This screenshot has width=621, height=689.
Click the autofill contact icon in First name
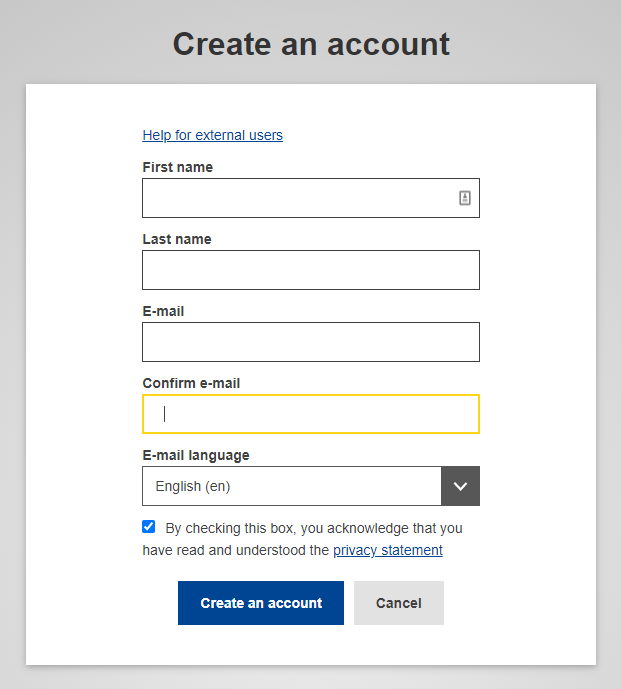[x=465, y=198]
